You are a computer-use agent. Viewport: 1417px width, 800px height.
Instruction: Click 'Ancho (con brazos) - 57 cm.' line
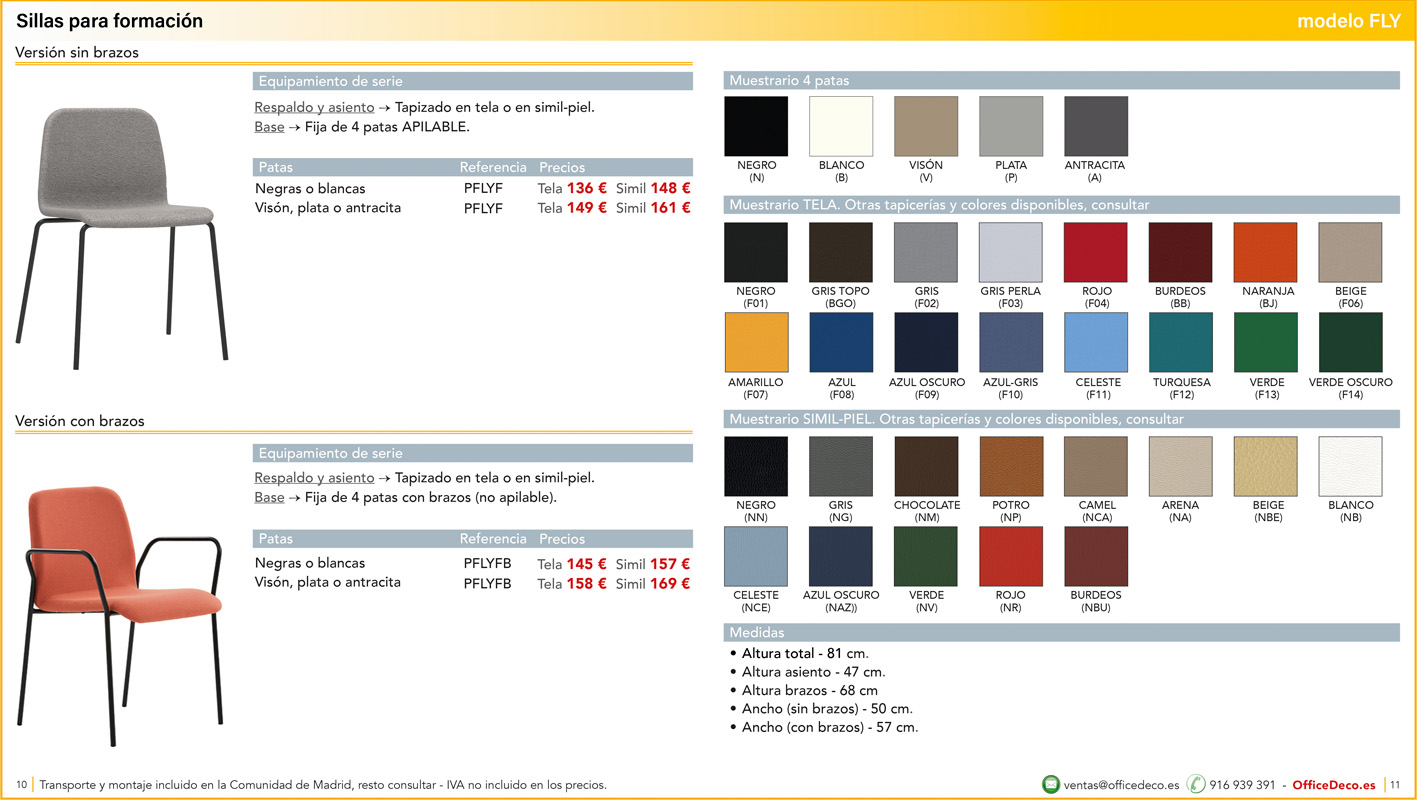click(830, 727)
